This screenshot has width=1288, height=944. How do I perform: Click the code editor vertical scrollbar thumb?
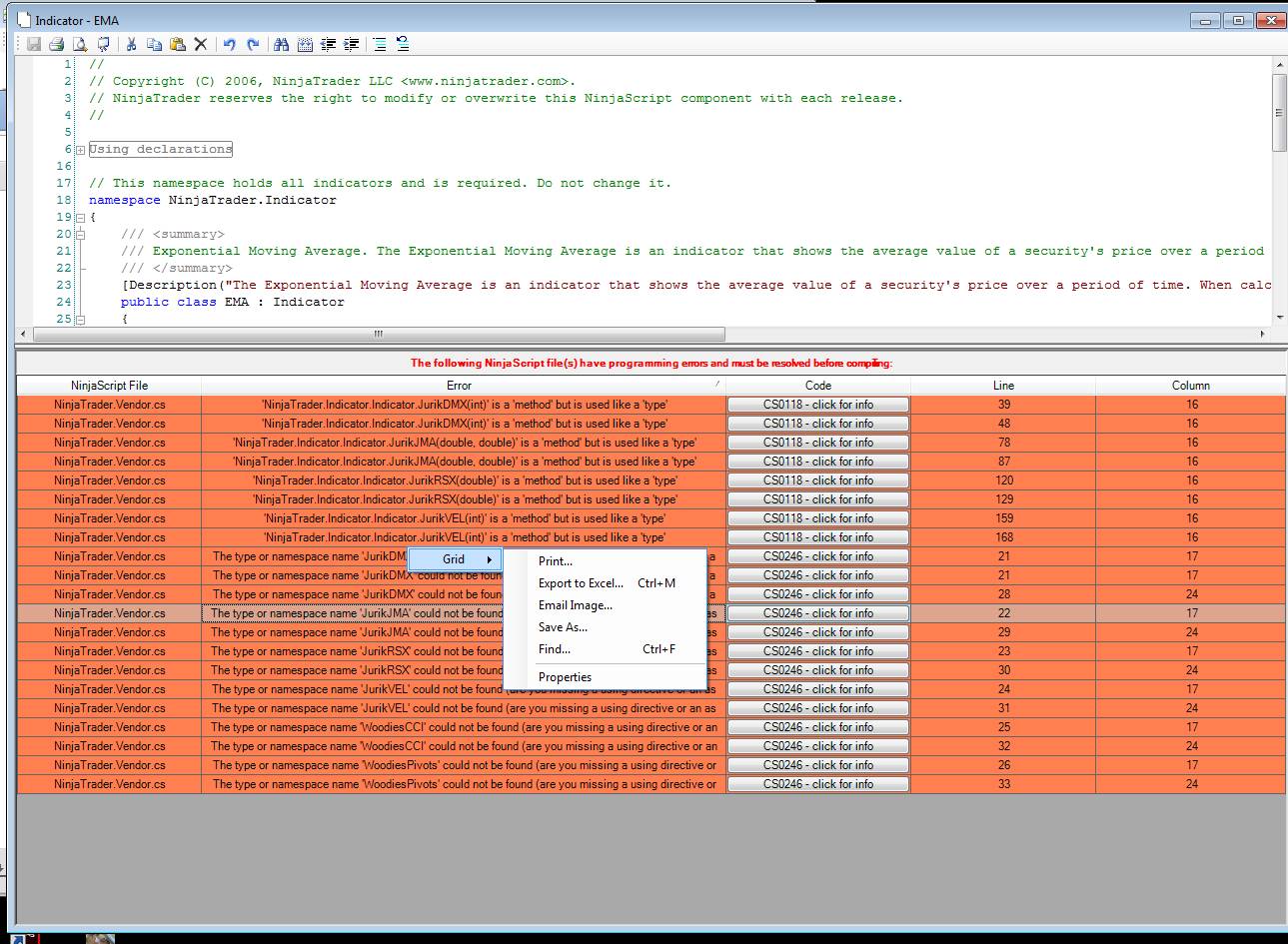(x=1279, y=113)
